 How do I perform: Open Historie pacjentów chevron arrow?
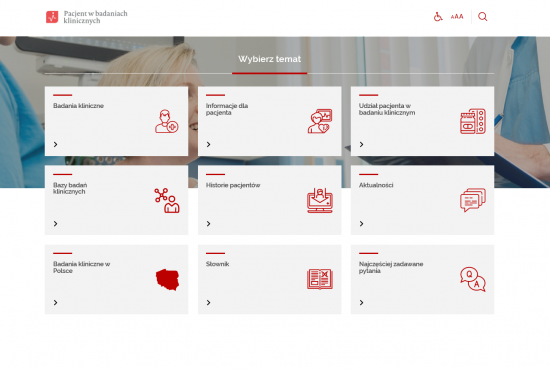click(208, 223)
